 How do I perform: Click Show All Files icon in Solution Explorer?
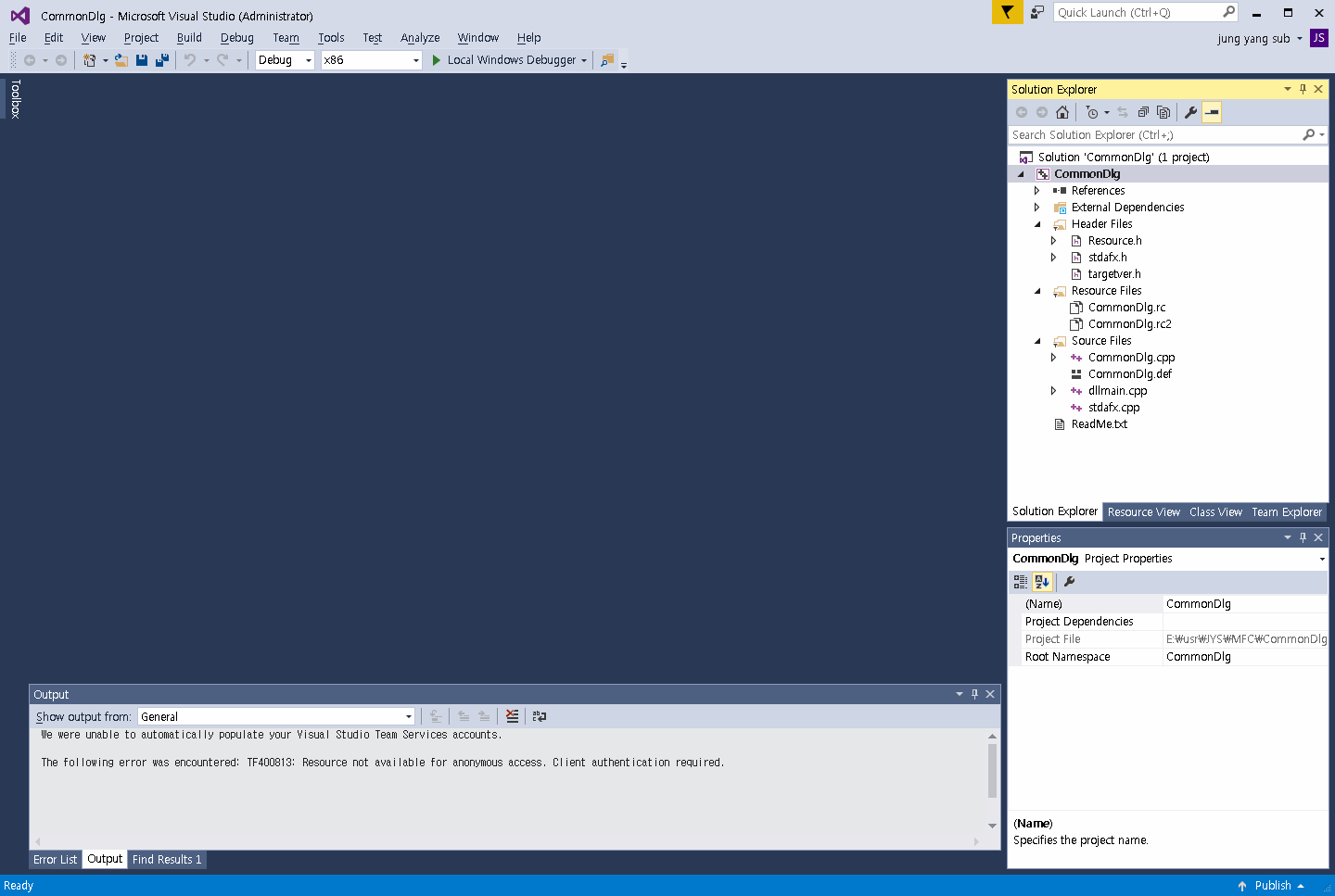tap(1163, 112)
